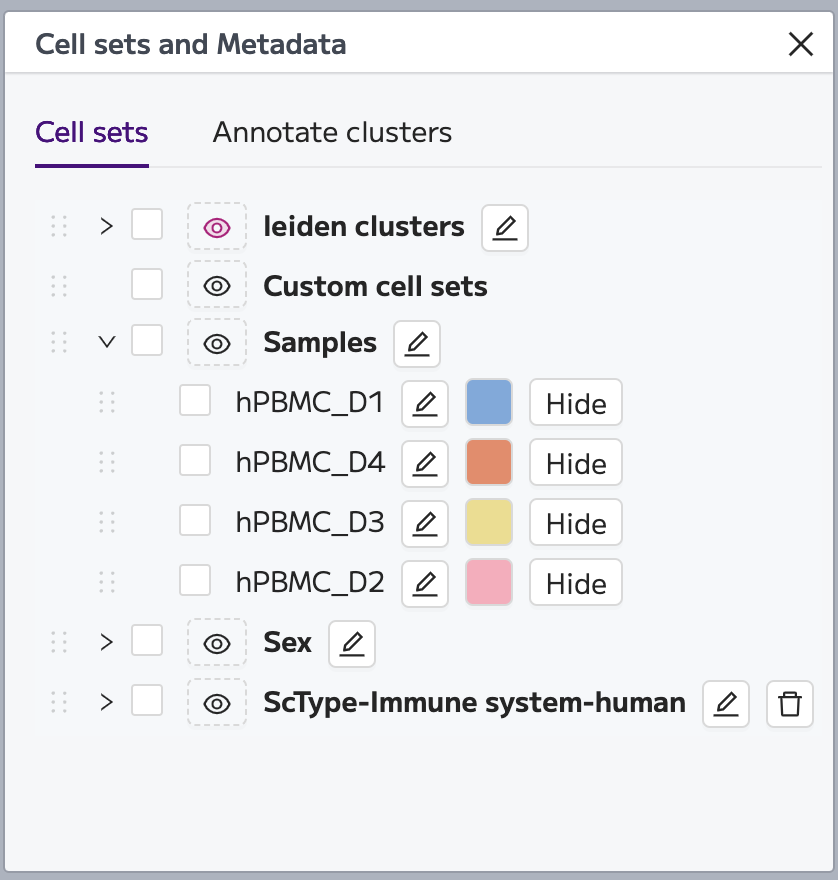
Task: Edit the ScType-Immune system-human set name
Action: pyautogui.click(x=726, y=704)
